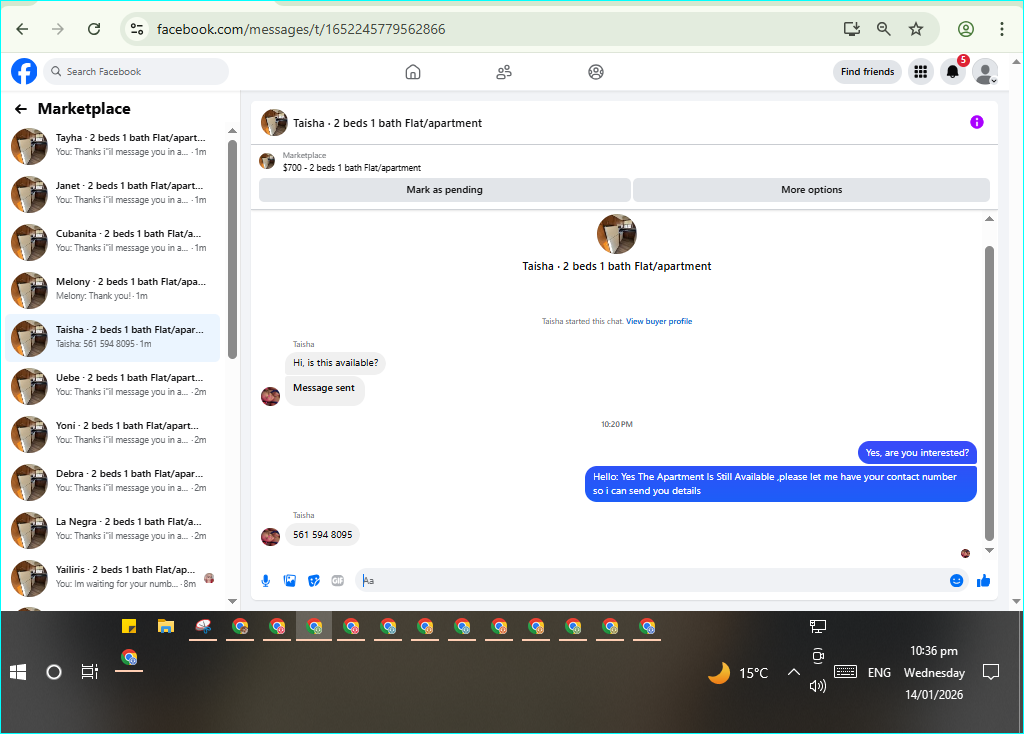Open Janet conversation
Screen dimensions: 1024x734
tap(112, 194)
